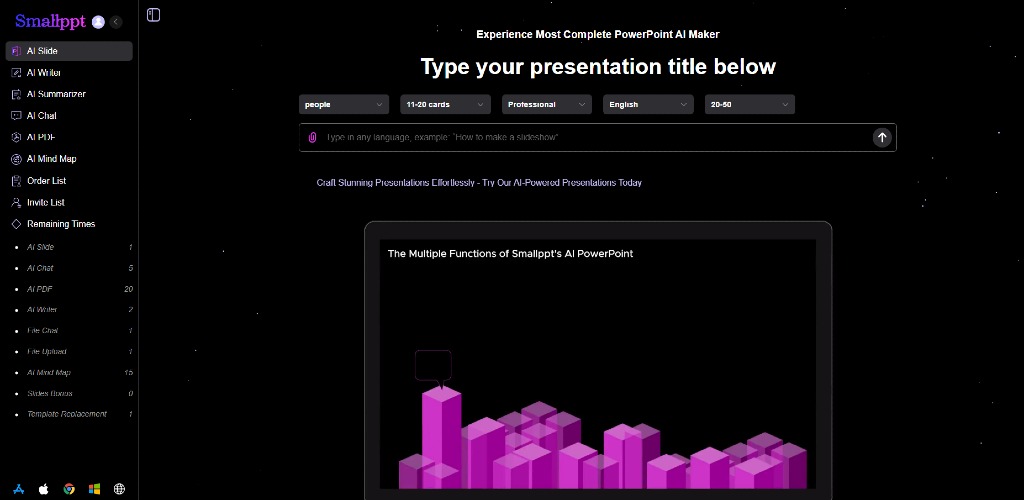Screen dimensions: 1024x500
Task: Select the AI Chat remaining count row
Action: 73,268
